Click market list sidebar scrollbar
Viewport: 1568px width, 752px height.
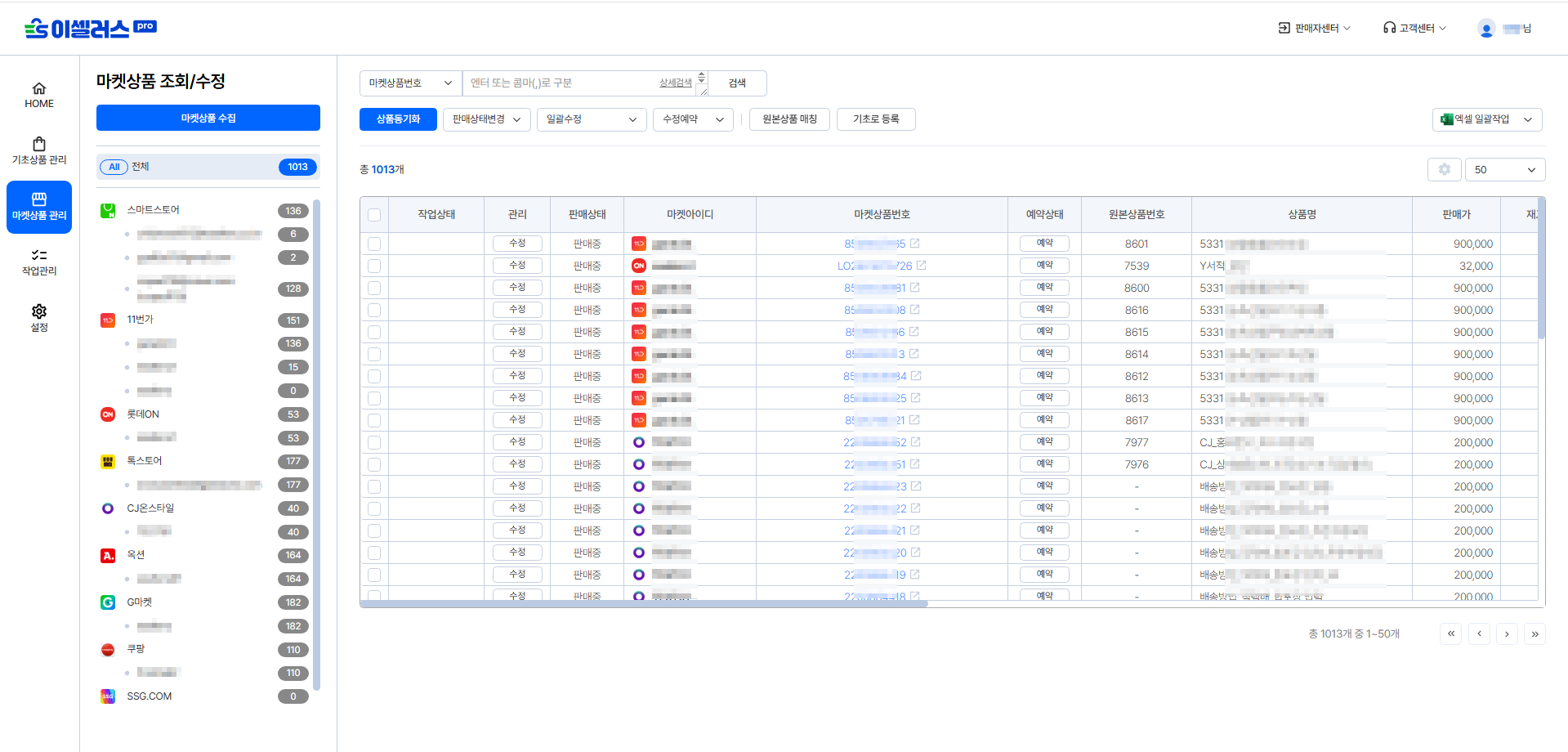pos(316,445)
